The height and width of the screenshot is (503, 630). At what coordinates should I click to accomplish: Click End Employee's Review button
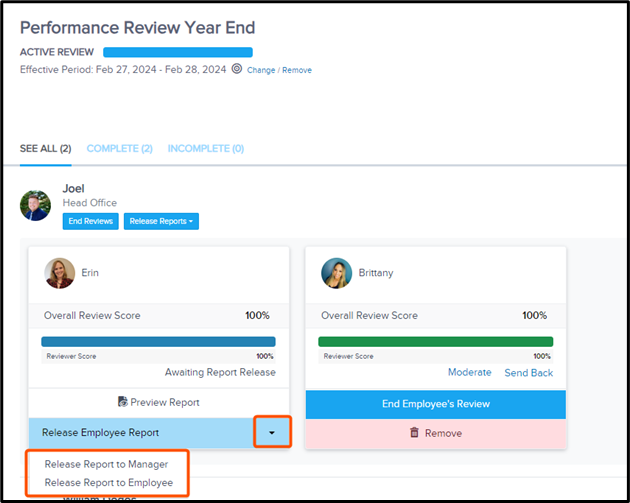click(435, 404)
